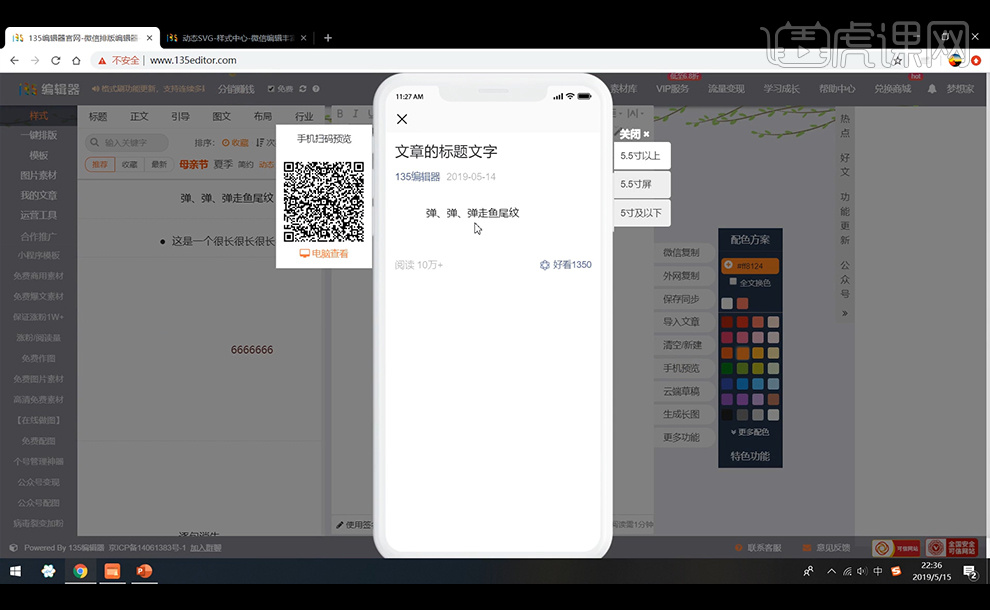Click the refresh icon next to 免费
990x610 pixels.
[x=303, y=89]
